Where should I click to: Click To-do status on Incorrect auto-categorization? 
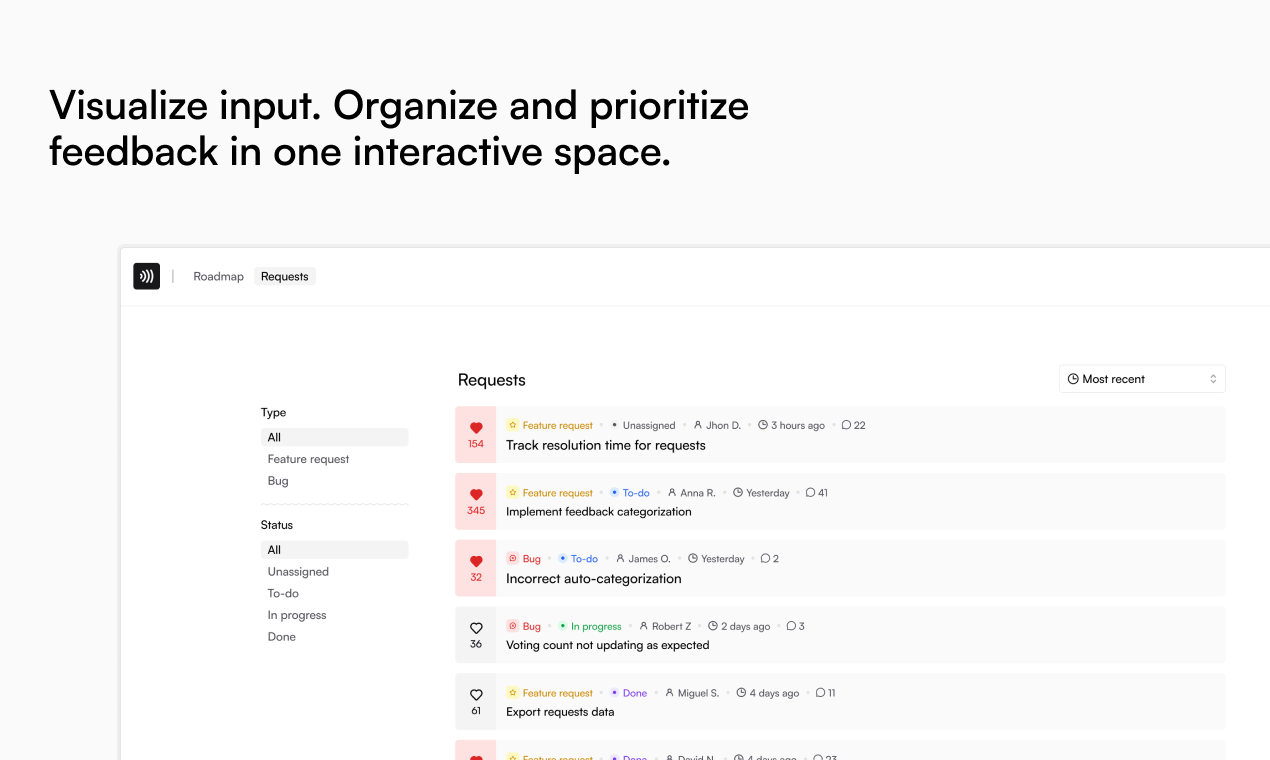[578, 559]
